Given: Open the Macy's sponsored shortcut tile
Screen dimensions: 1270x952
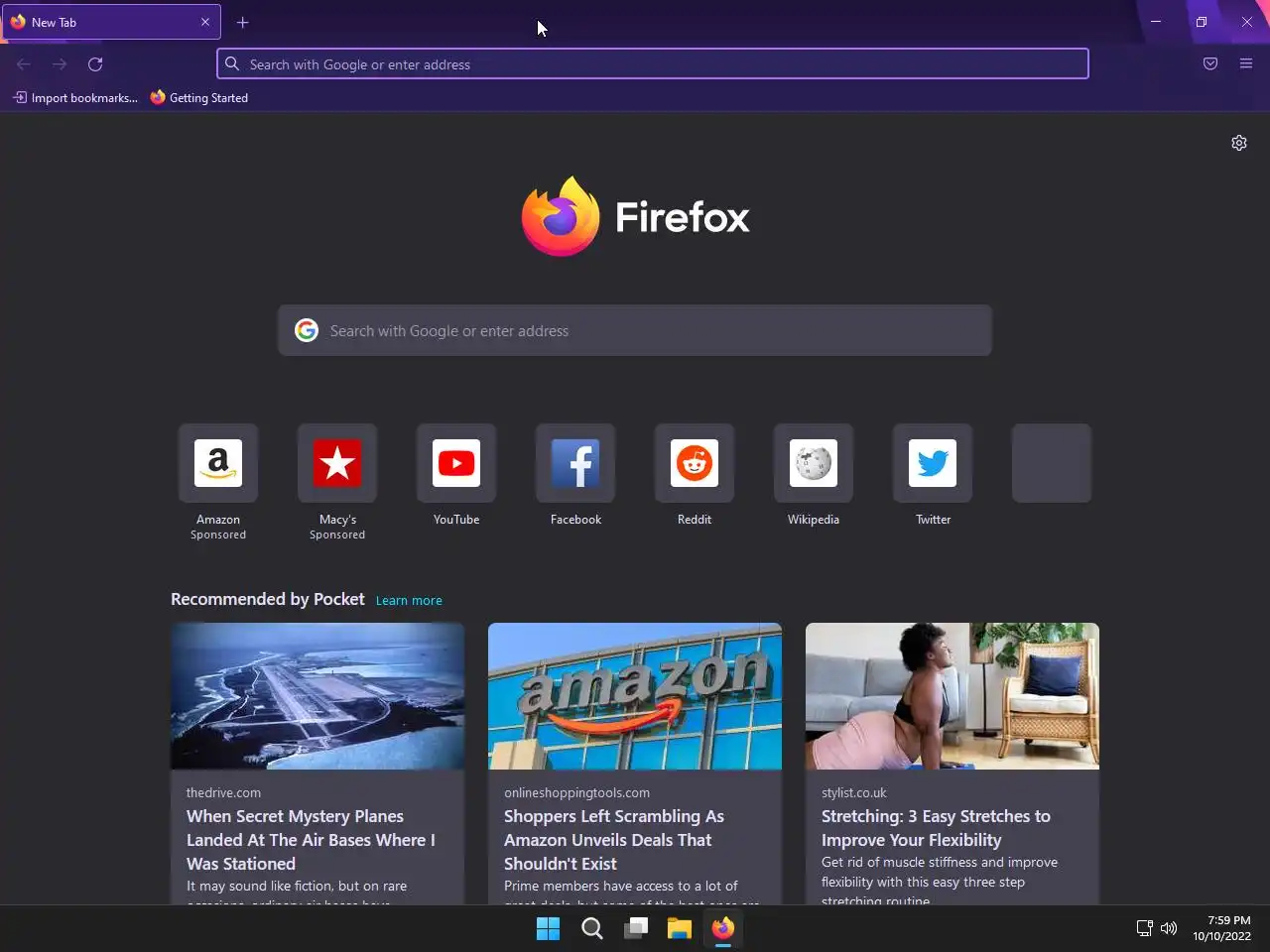Looking at the screenshot, I should [x=337, y=463].
